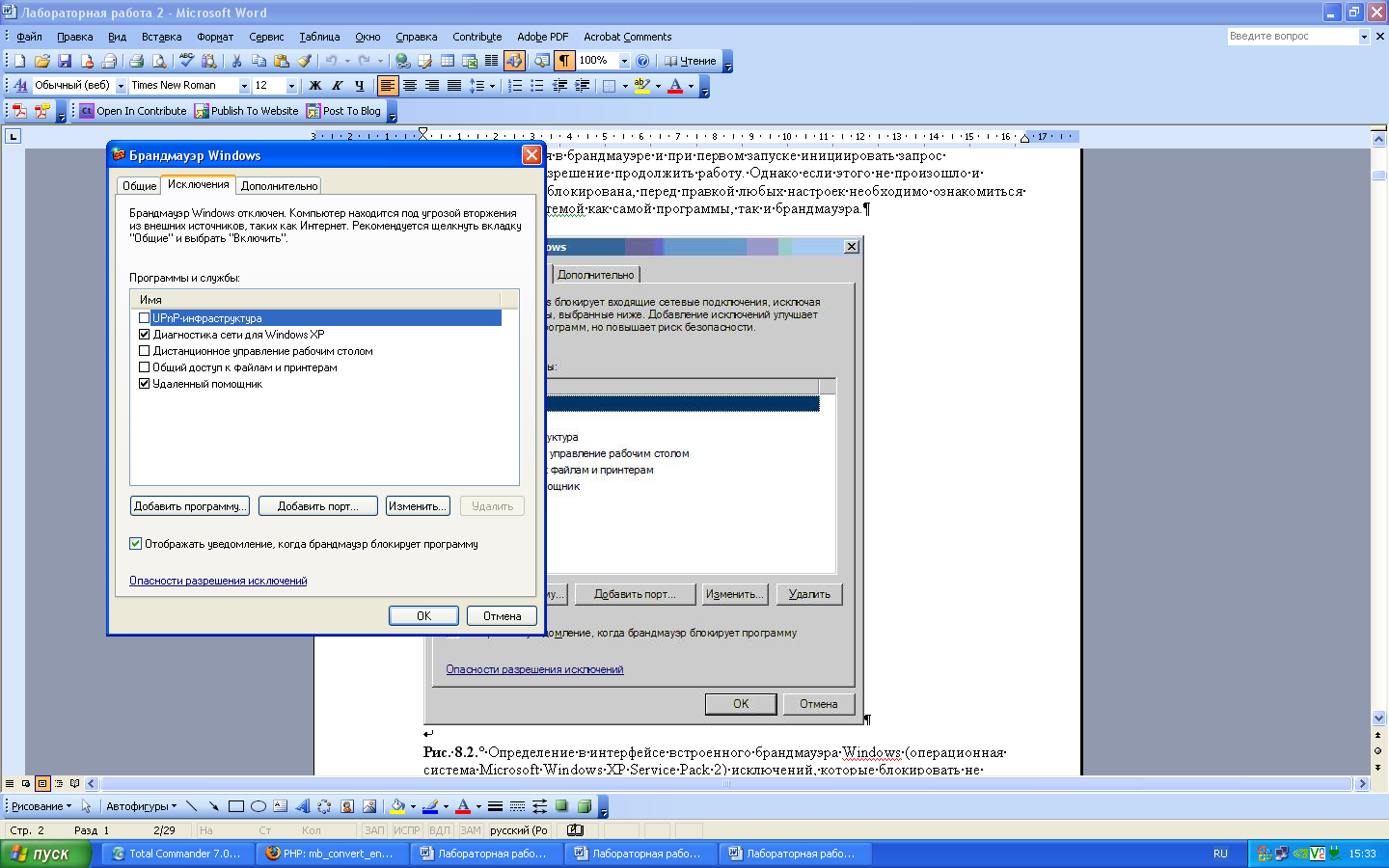The height and width of the screenshot is (868, 1389).
Task: Cancel the Брандмауэр Windows dialog
Action: pyautogui.click(x=502, y=616)
